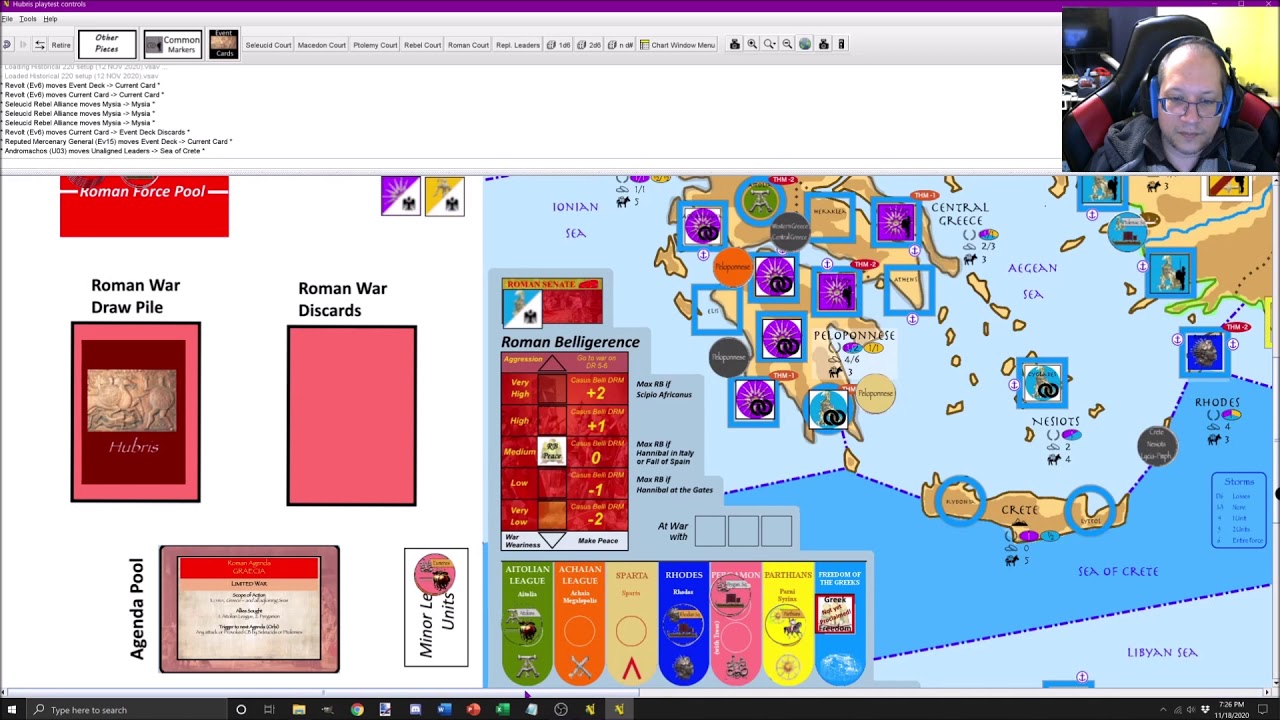Open the Chart Window Menu dropdown
1280x720 pixels.
pos(677,45)
